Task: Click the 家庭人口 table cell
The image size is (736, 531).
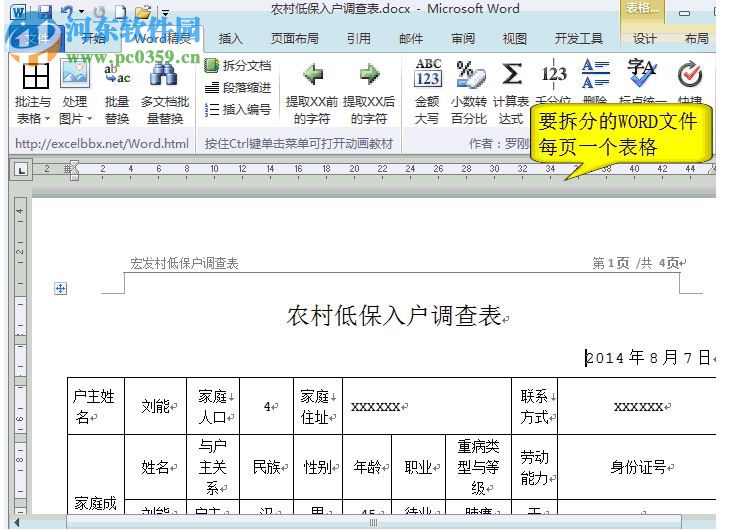Action: [213, 406]
